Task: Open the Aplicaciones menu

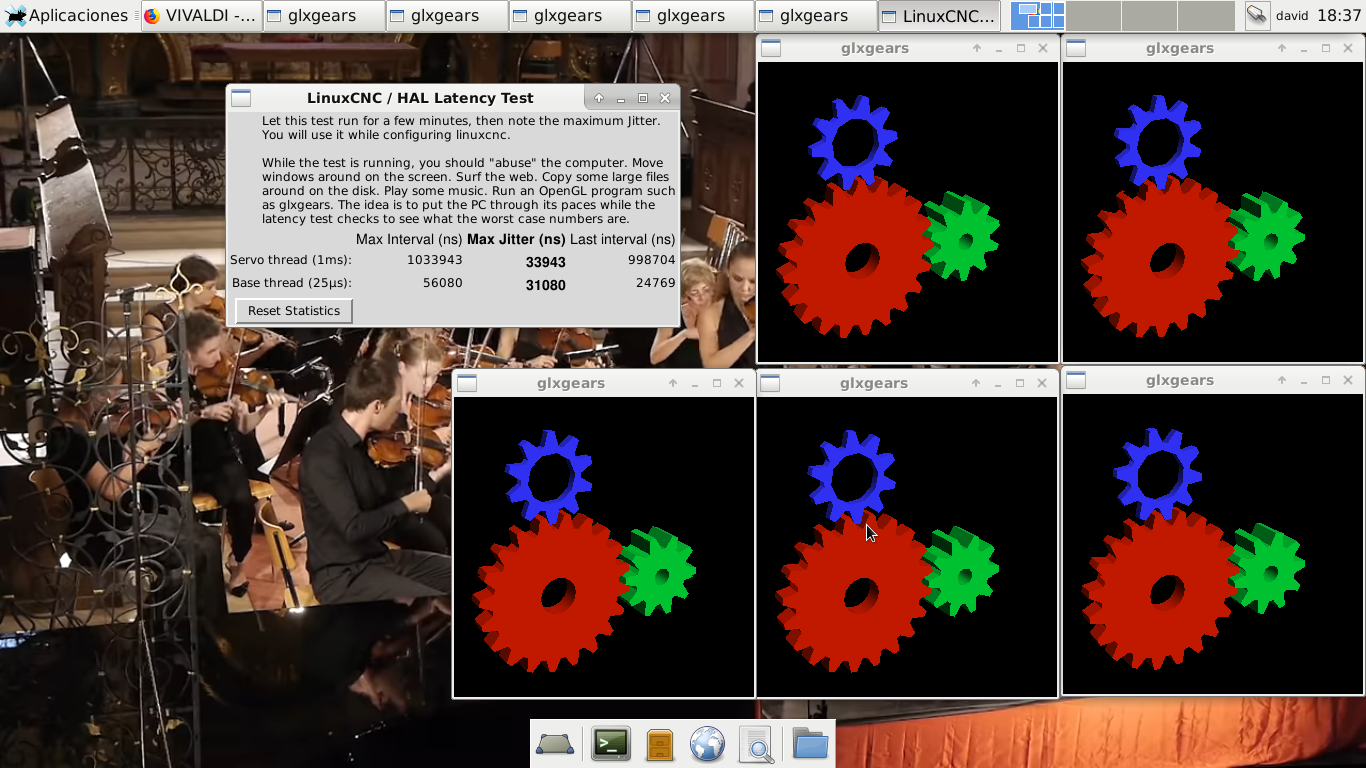Action: [x=67, y=16]
